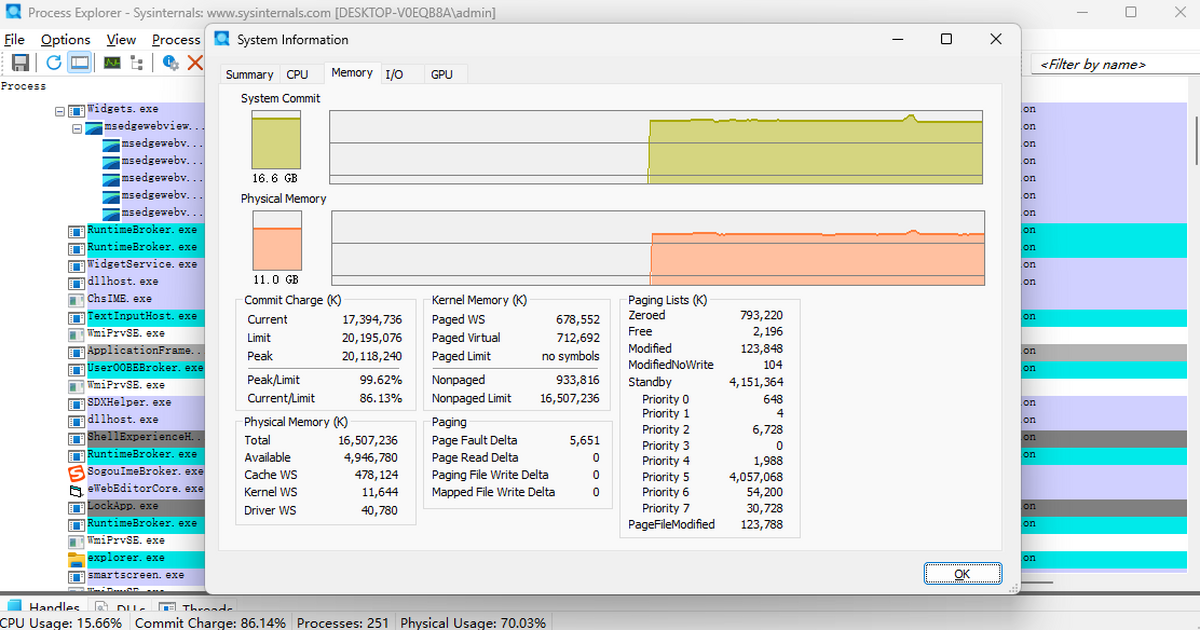Open the Process menu

point(176,40)
